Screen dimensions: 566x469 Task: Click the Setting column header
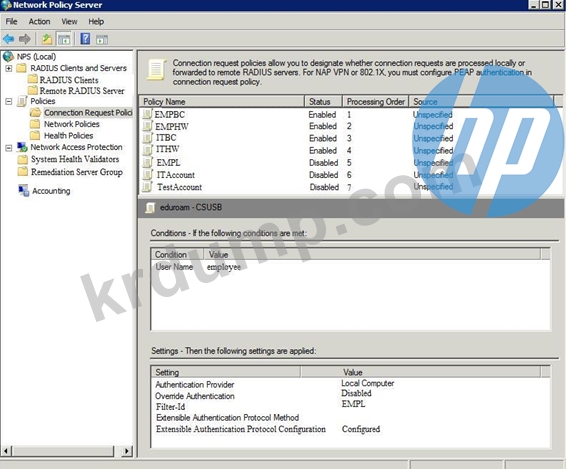(226, 372)
